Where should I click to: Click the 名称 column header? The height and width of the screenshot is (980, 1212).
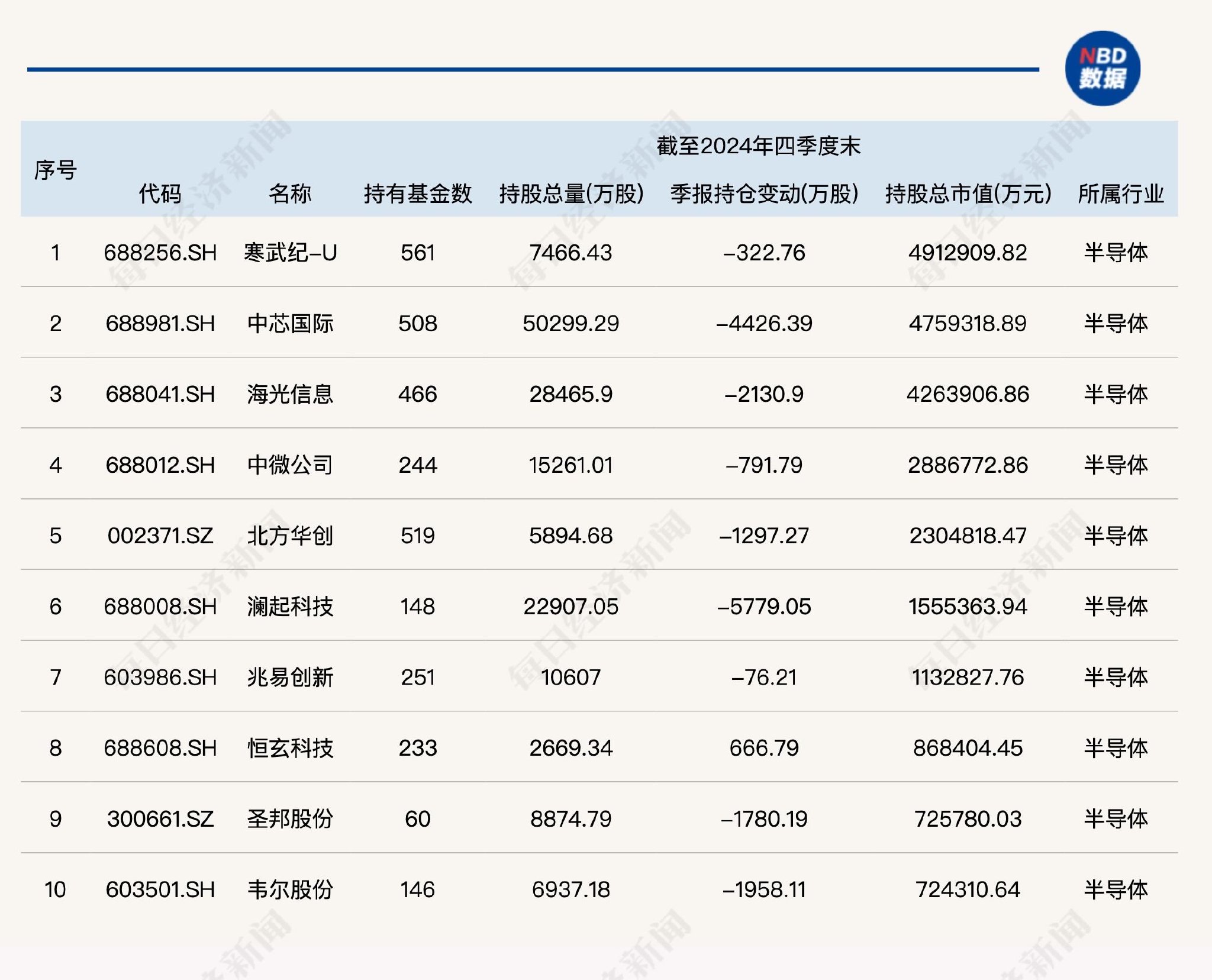pos(290,194)
